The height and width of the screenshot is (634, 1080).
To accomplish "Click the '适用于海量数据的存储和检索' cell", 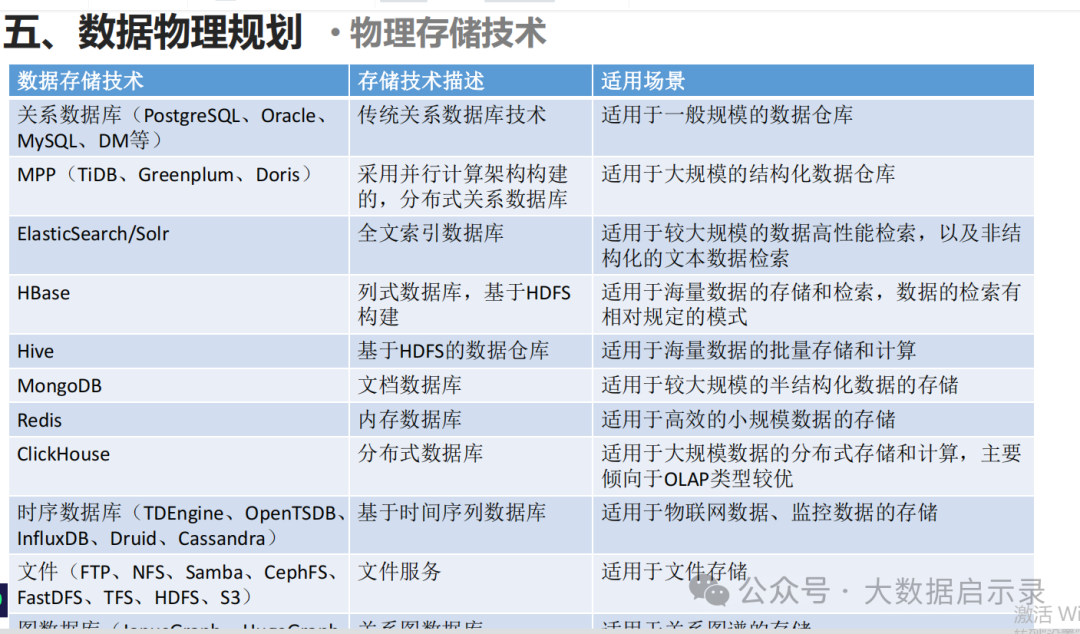I will pos(813,305).
